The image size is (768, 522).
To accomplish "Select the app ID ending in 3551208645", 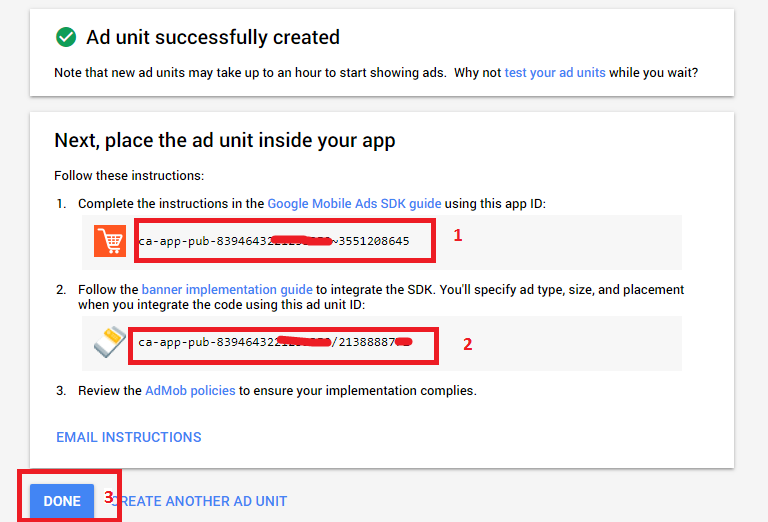I will [x=274, y=241].
